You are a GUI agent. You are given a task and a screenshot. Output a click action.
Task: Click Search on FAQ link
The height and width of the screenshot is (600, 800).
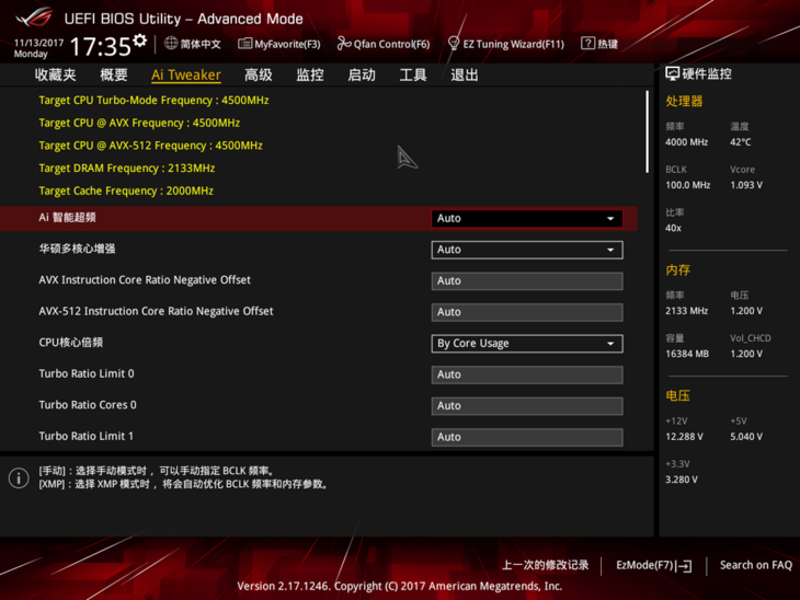point(756,565)
